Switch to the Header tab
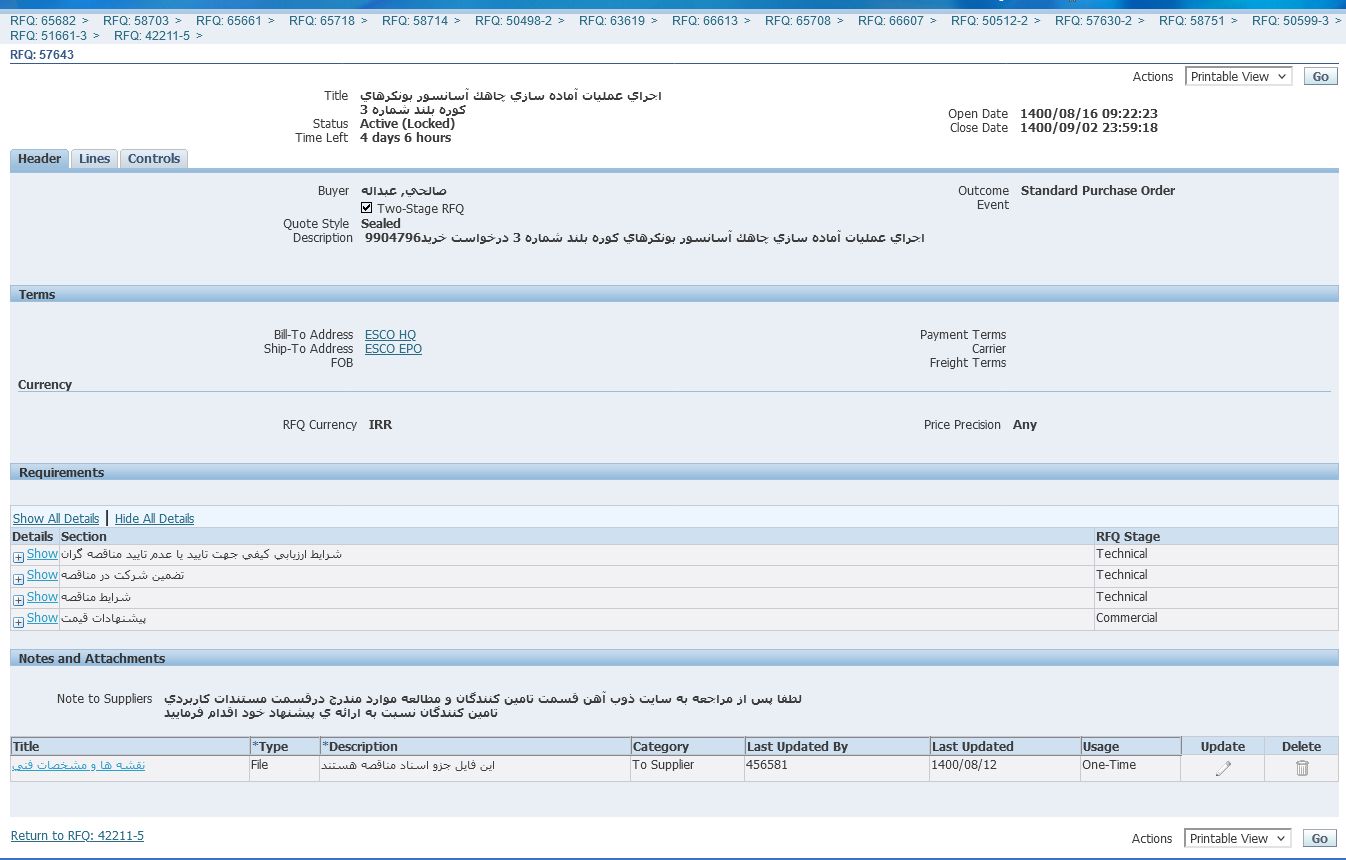 39,159
